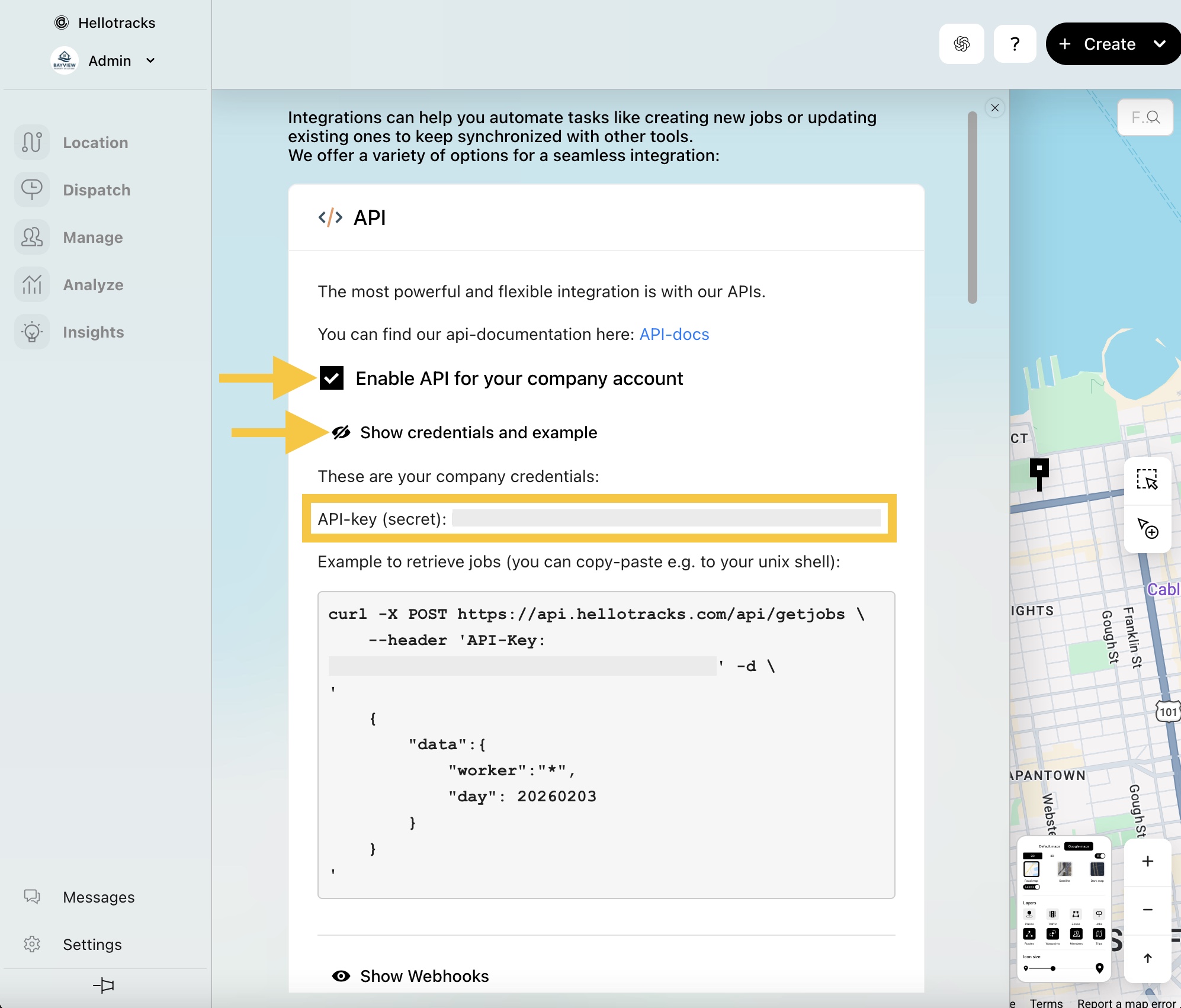This screenshot has height=1008, width=1181.
Task: Open the map search box
Action: [x=1145, y=117]
